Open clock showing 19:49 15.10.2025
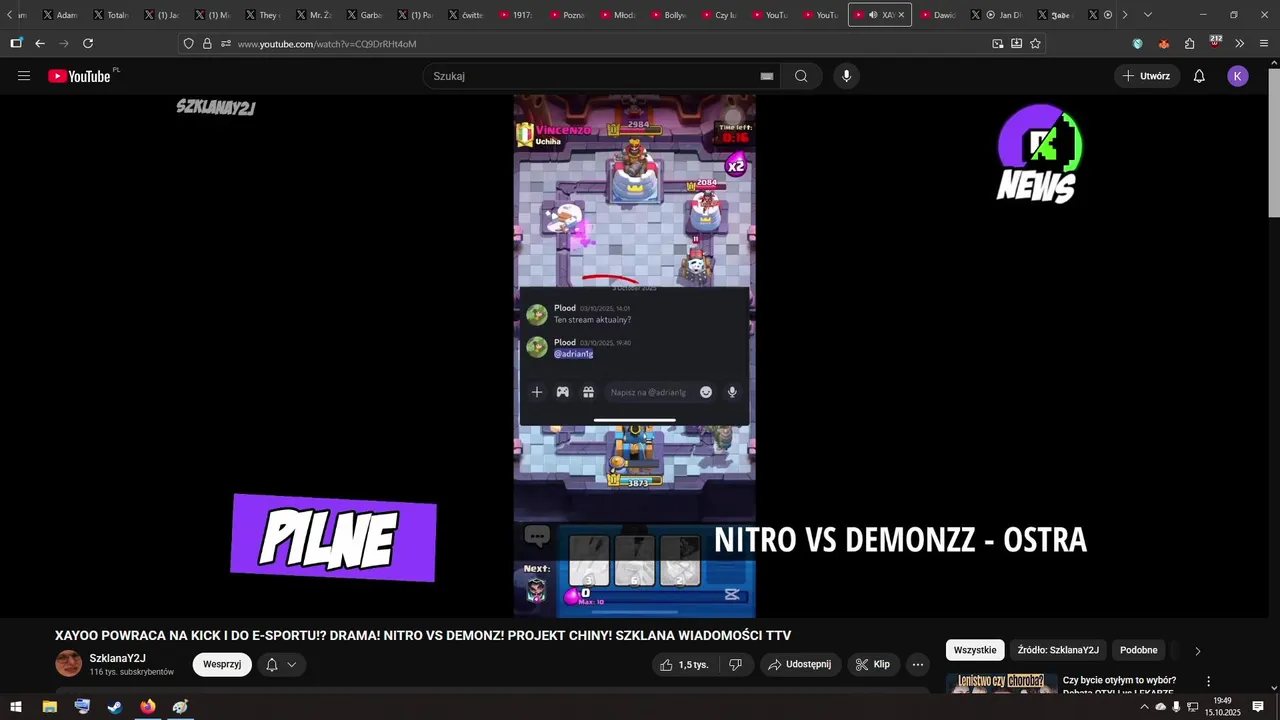Viewport: 1280px width, 720px height. tap(1222, 707)
